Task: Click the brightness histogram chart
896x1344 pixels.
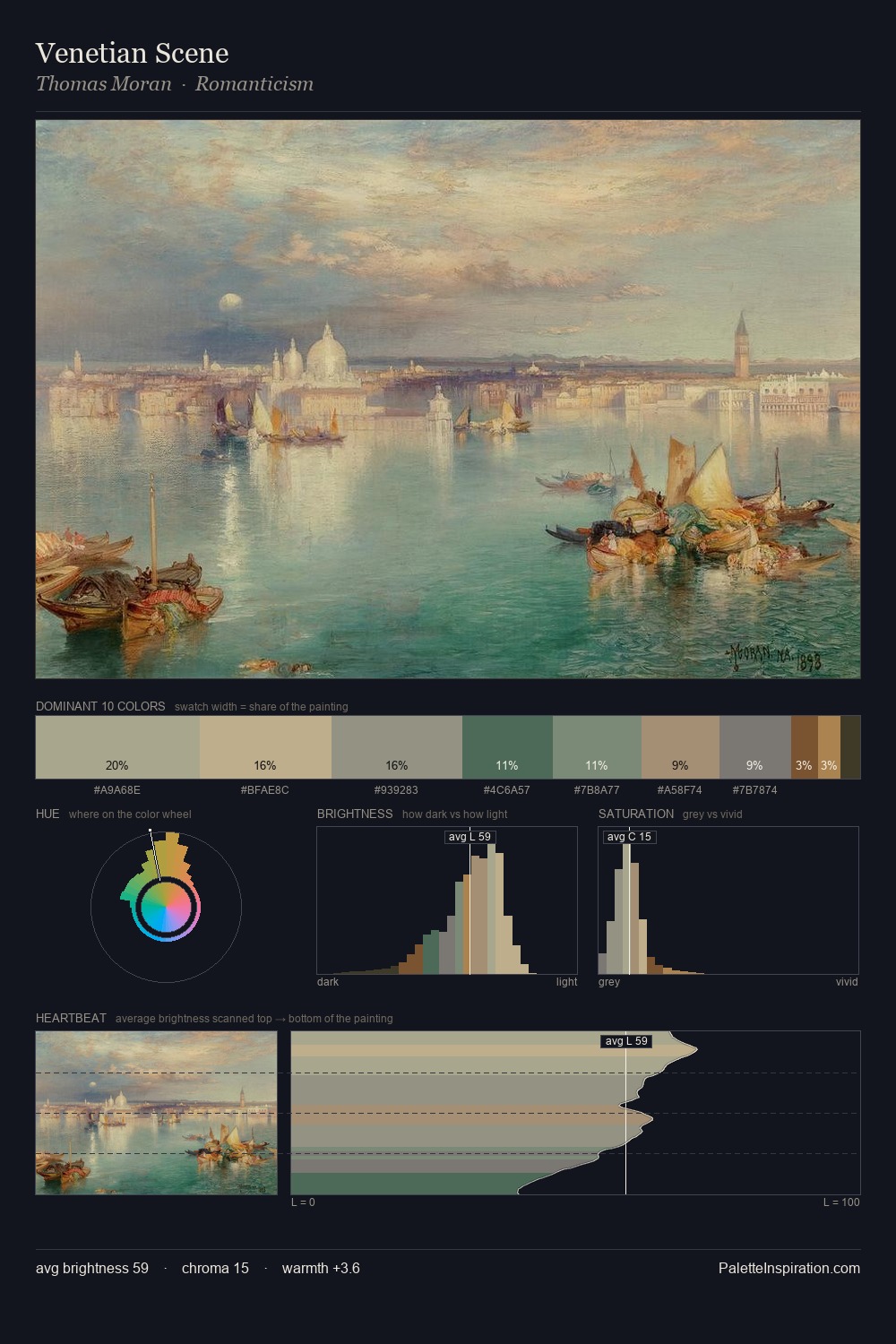Action: (447, 900)
